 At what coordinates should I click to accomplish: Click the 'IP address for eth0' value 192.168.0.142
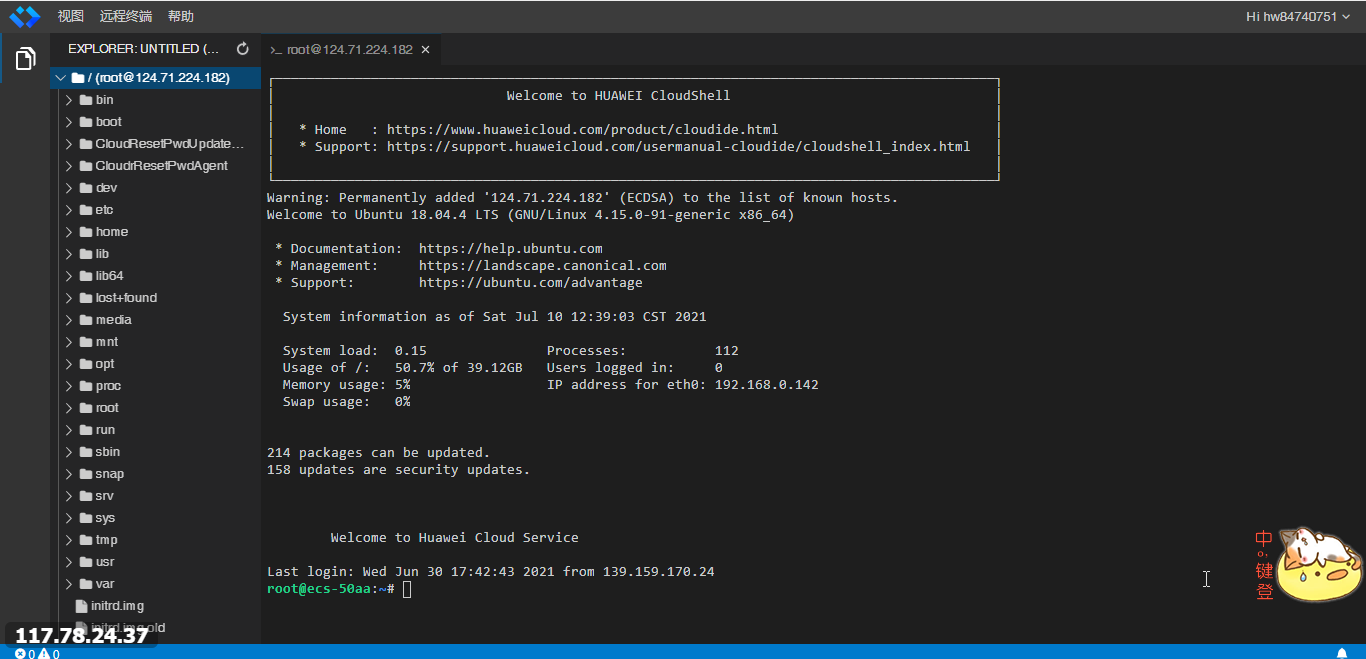(767, 384)
